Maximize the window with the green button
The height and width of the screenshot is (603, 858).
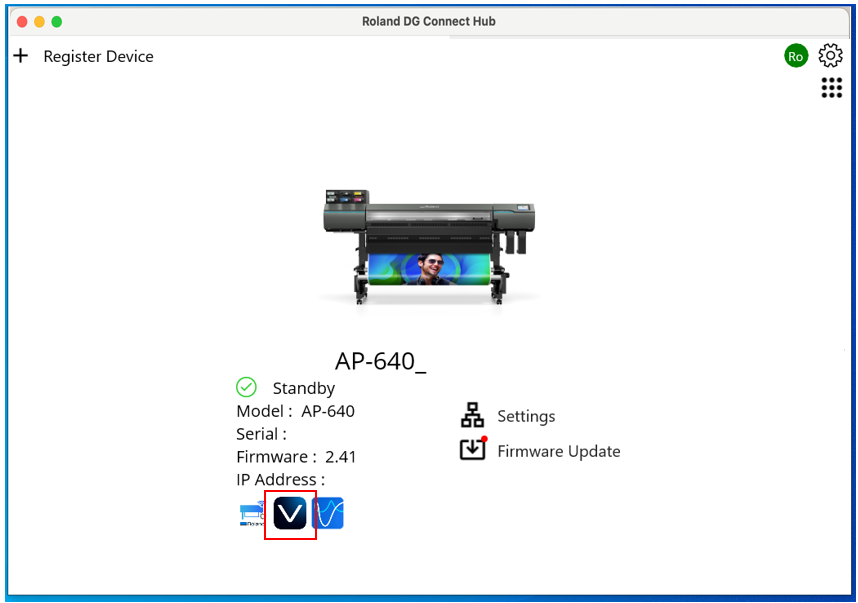pyautogui.click(x=57, y=22)
